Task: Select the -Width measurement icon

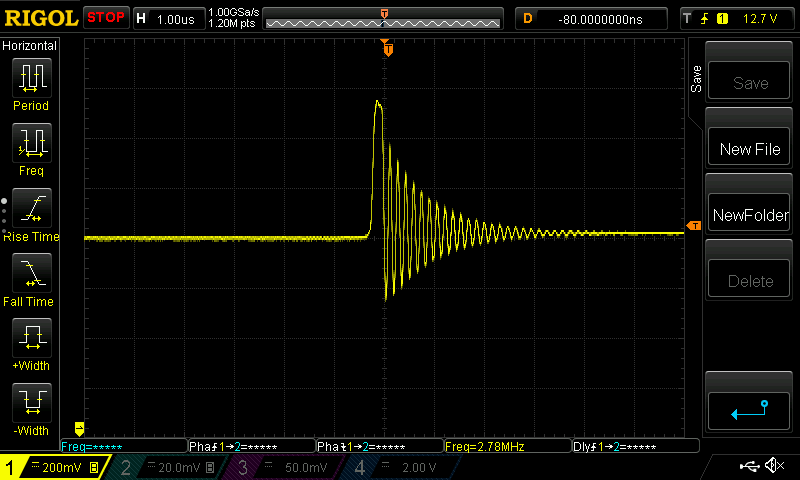Action: click(x=31, y=404)
